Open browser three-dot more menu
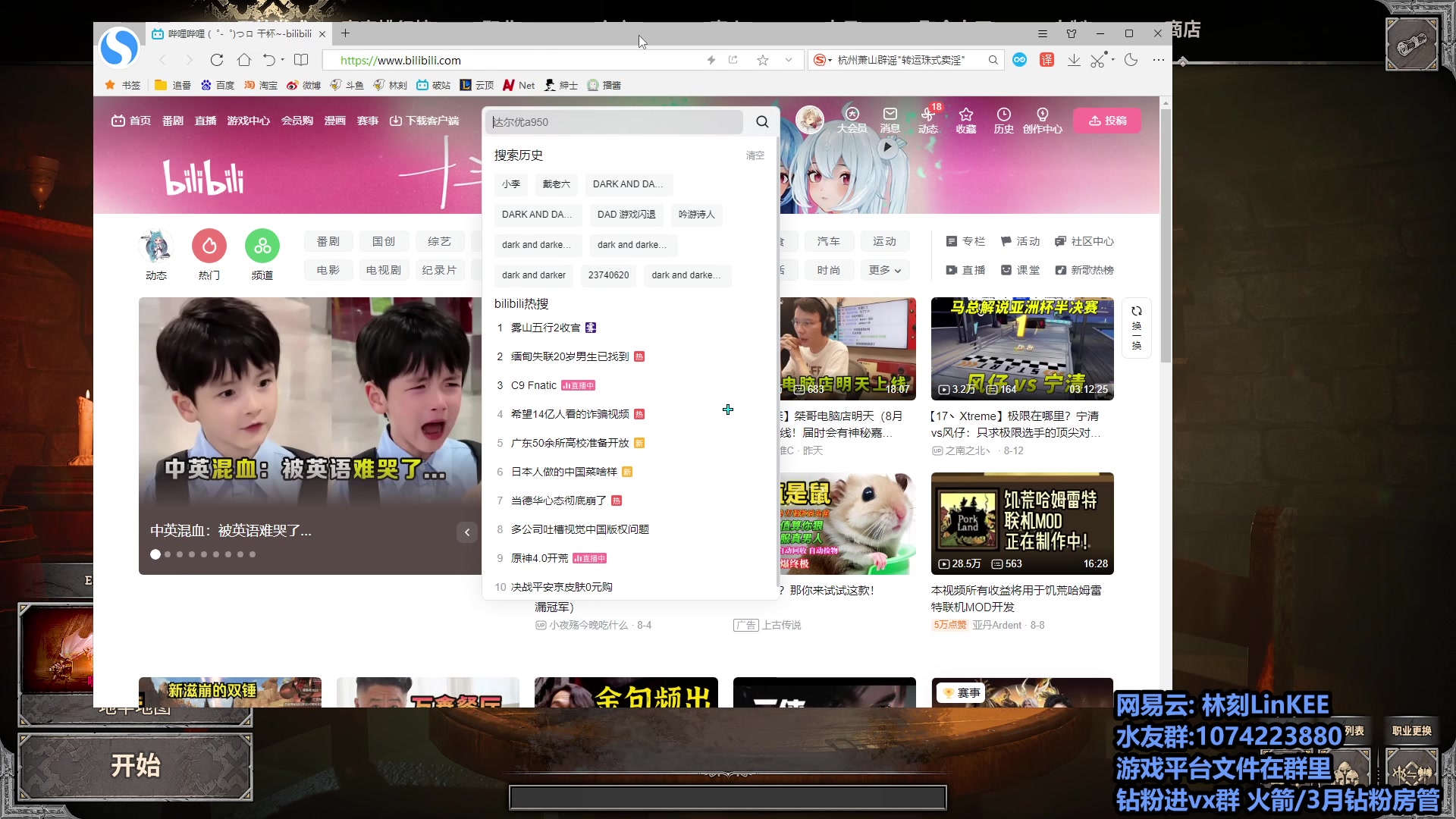Screen dimensions: 1456x819 (x=1159, y=60)
